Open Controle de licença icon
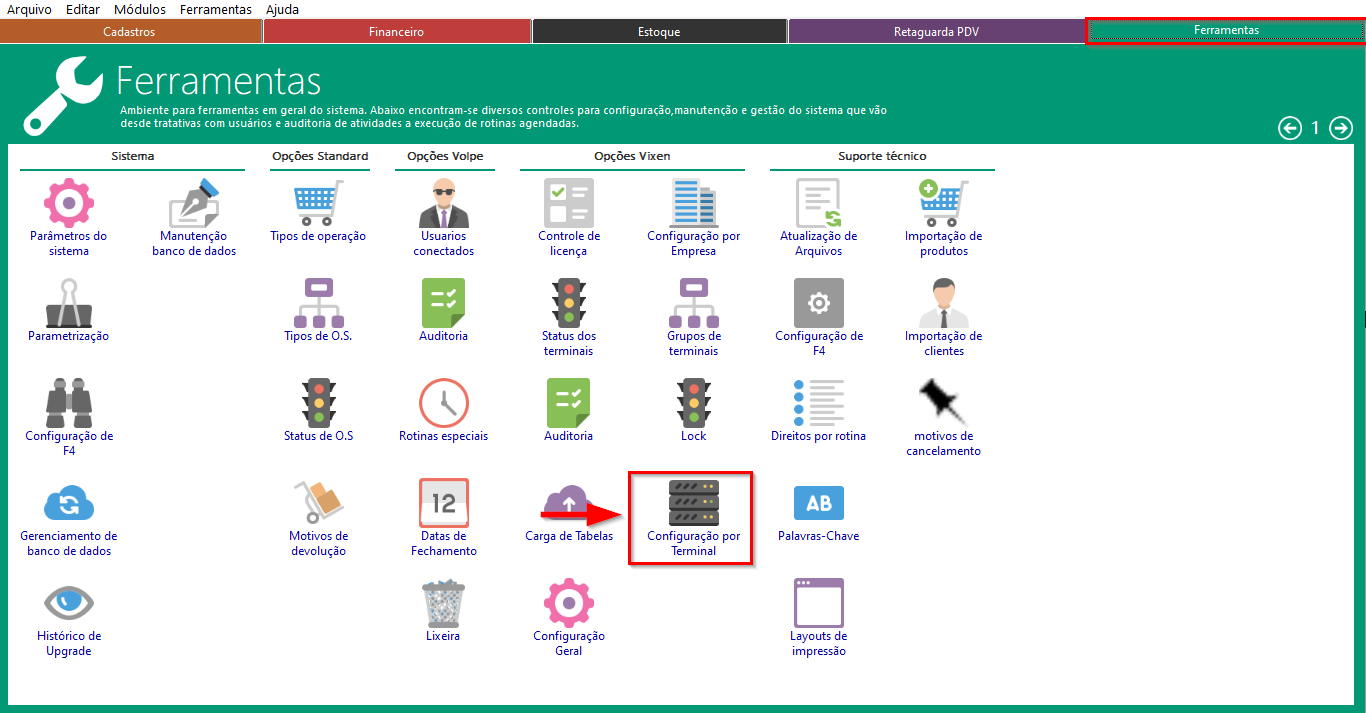This screenshot has width=1366, height=713. pos(568,203)
